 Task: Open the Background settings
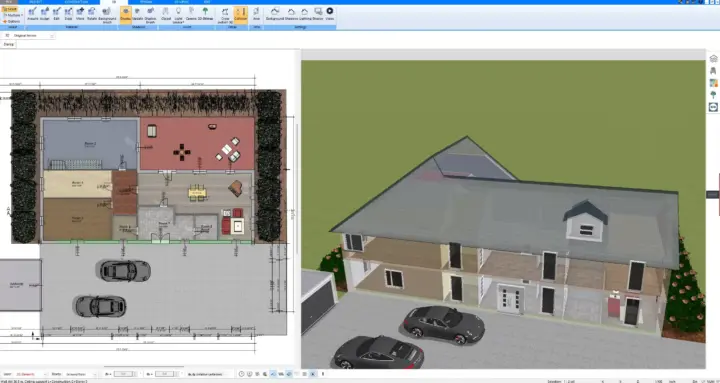[275, 14]
